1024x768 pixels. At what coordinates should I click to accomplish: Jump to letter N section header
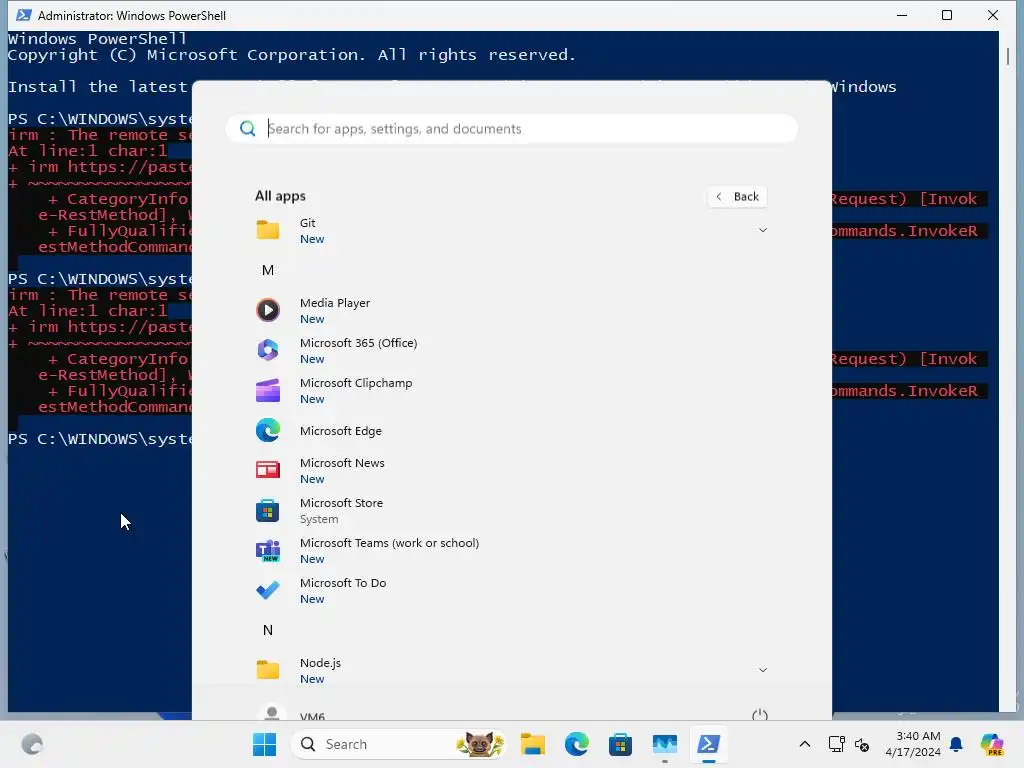tap(268, 630)
